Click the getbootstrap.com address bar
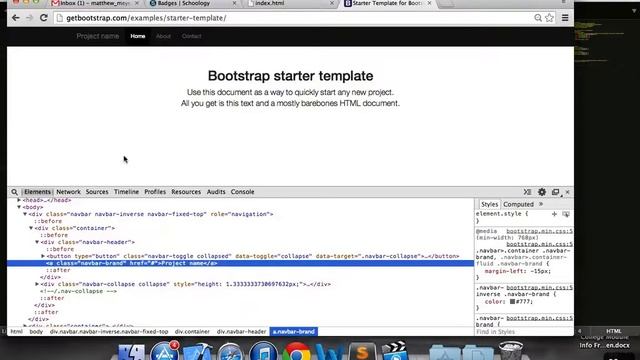This screenshot has width=640, height=360. pyautogui.click(x=298, y=18)
